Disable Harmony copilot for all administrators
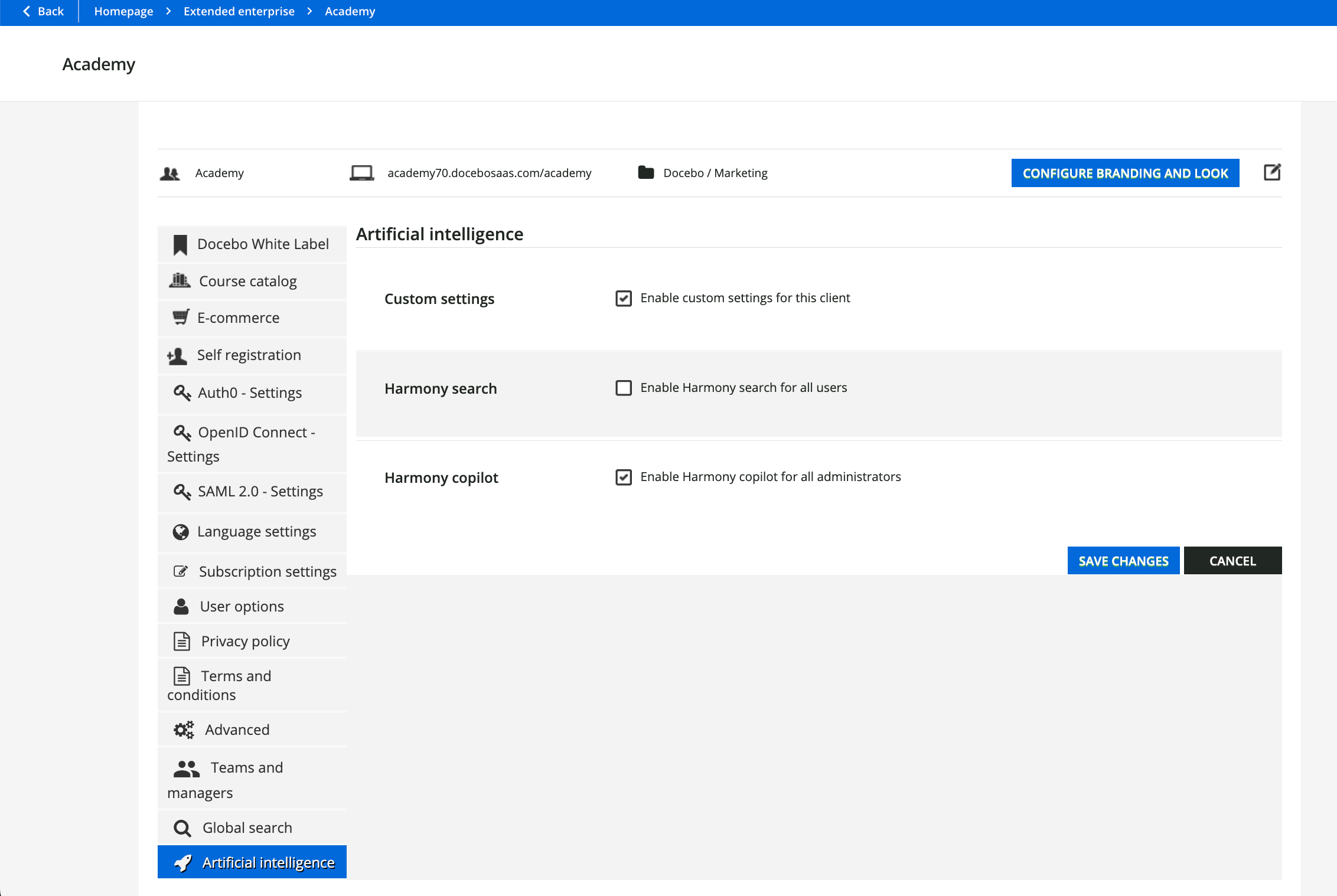Screen dimensions: 1337x896 (624, 477)
